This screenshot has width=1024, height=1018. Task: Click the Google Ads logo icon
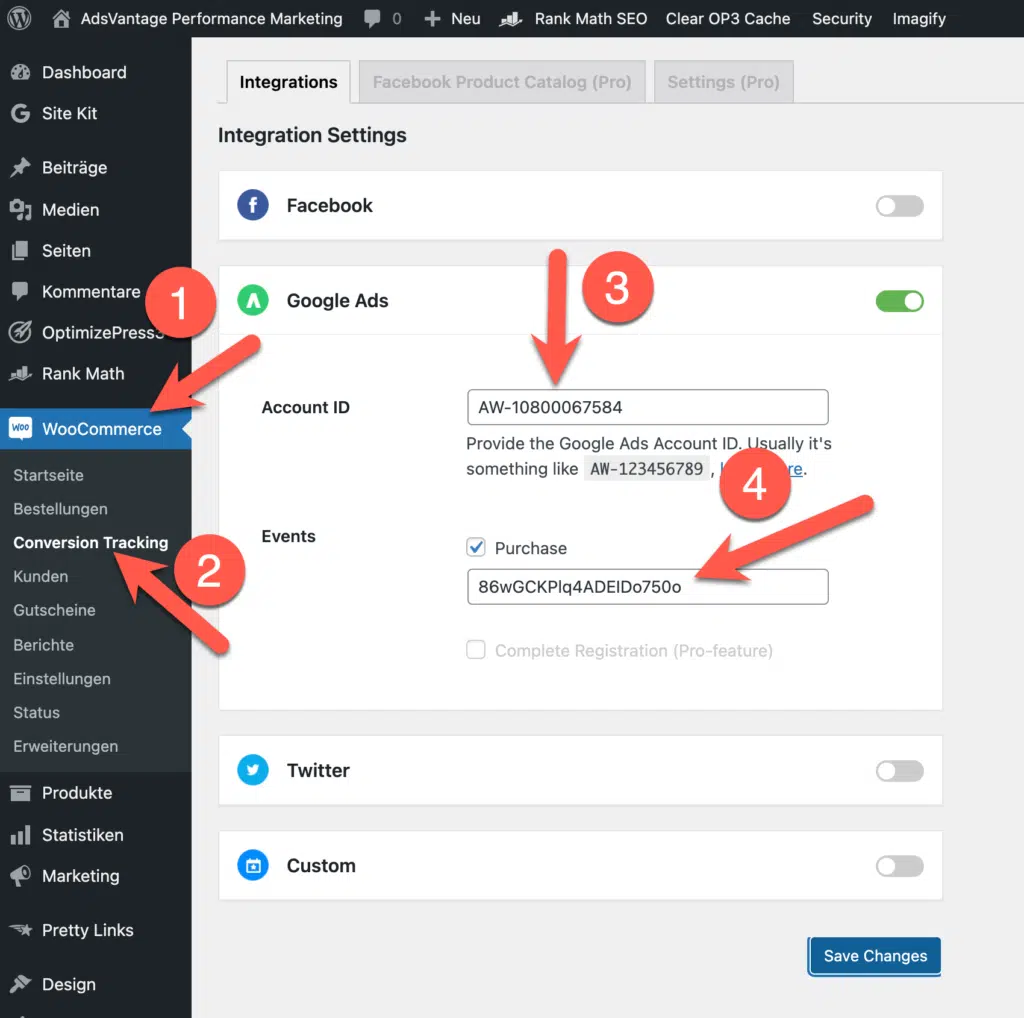(x=253, y=300)
